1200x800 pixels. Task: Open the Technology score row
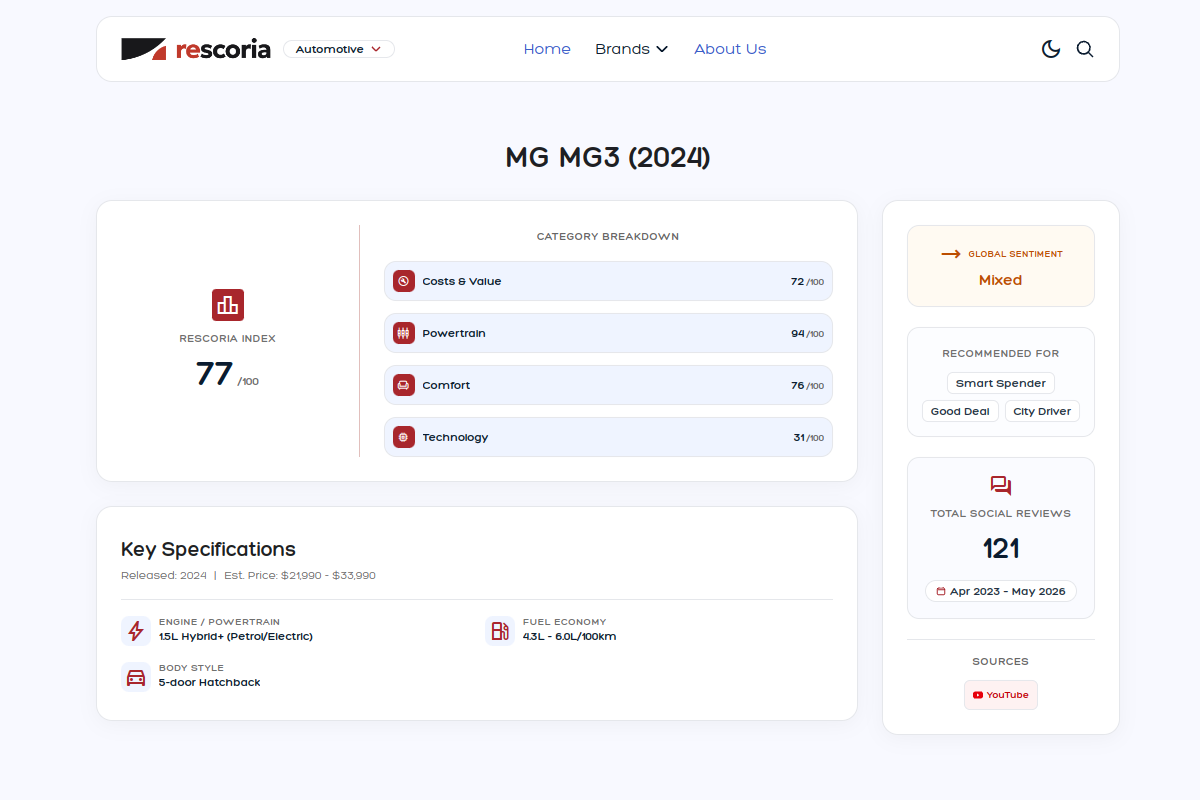click(608, 437)
